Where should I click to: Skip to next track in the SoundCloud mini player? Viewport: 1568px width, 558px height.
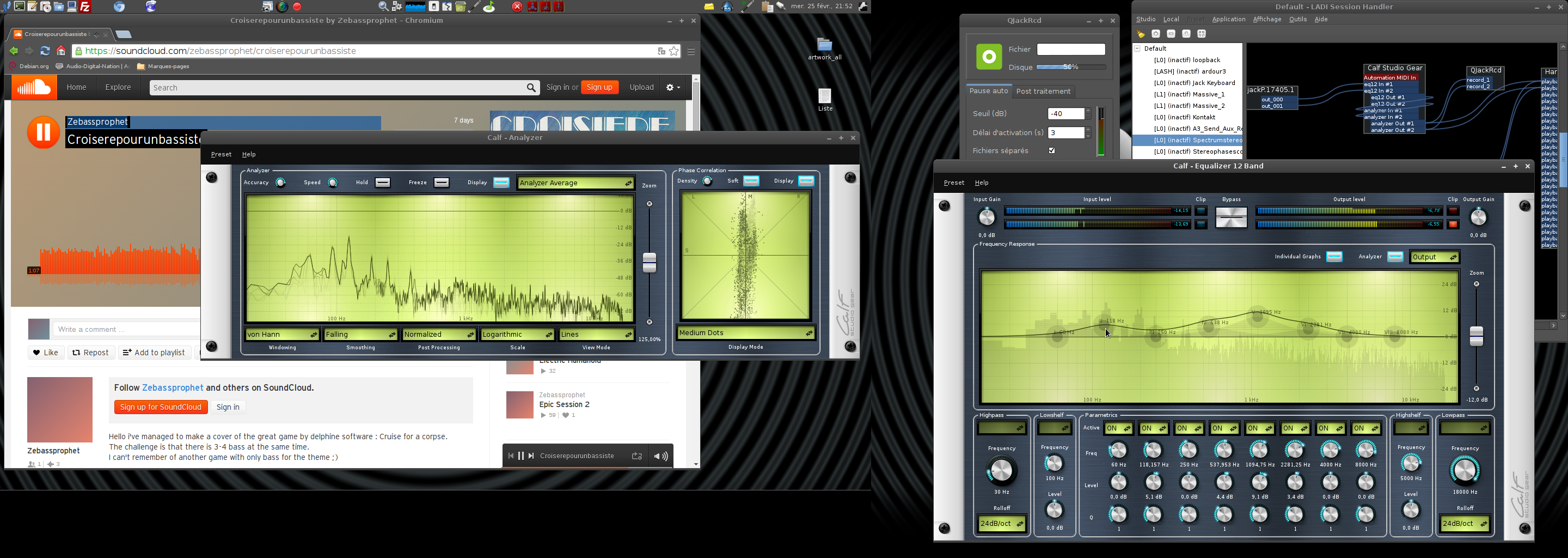point(531,456)
